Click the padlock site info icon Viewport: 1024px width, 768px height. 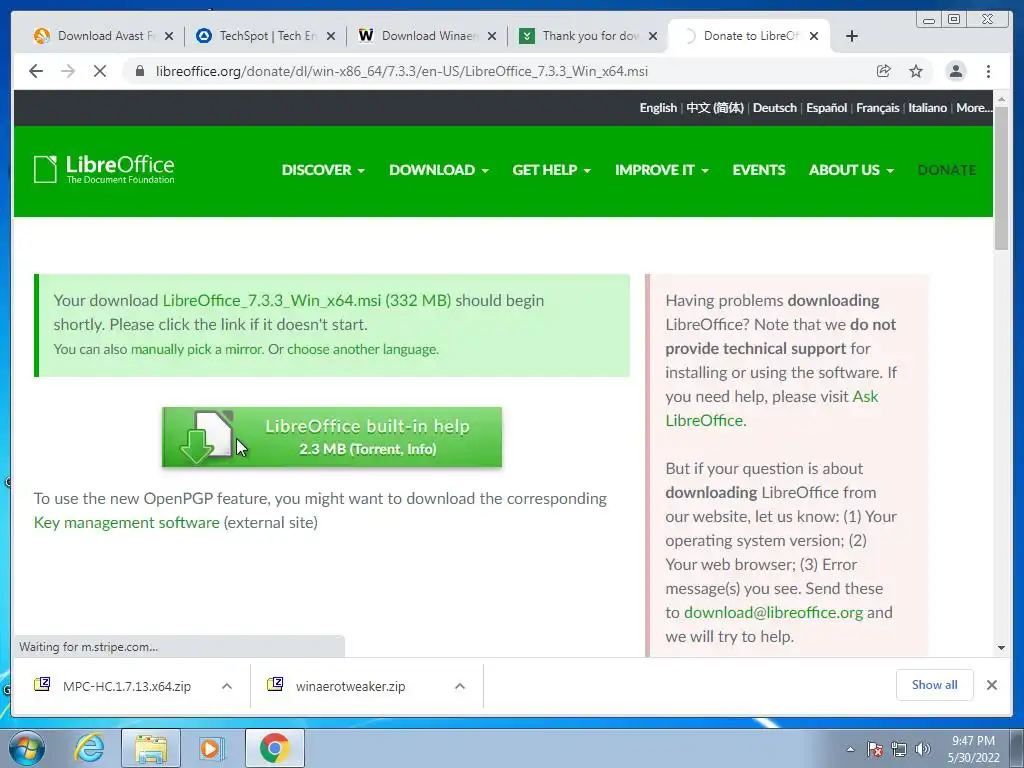140,71
